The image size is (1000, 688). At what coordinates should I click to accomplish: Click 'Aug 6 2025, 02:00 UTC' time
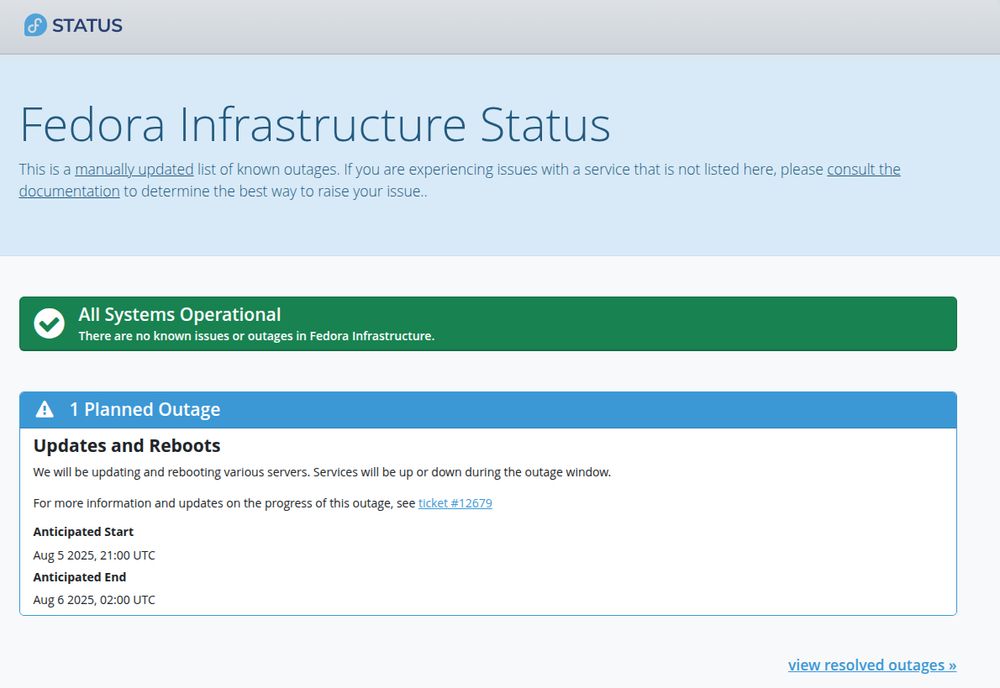click(94, 600)
